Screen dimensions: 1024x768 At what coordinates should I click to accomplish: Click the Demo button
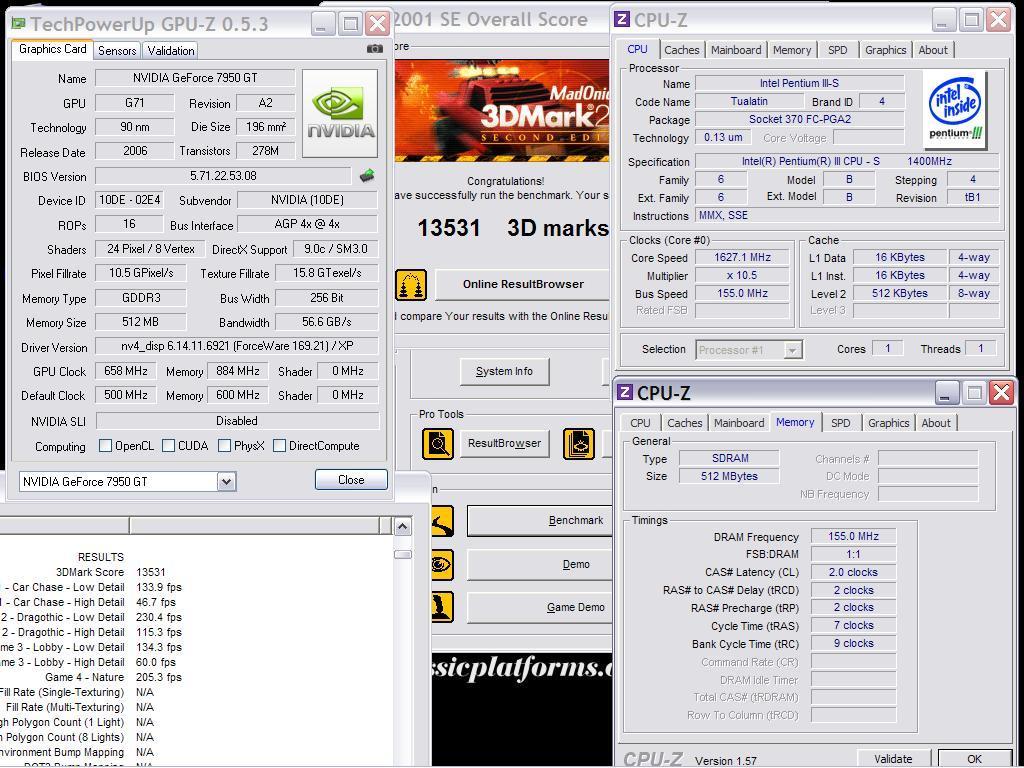pyautogui.click(x=539, y=564)
